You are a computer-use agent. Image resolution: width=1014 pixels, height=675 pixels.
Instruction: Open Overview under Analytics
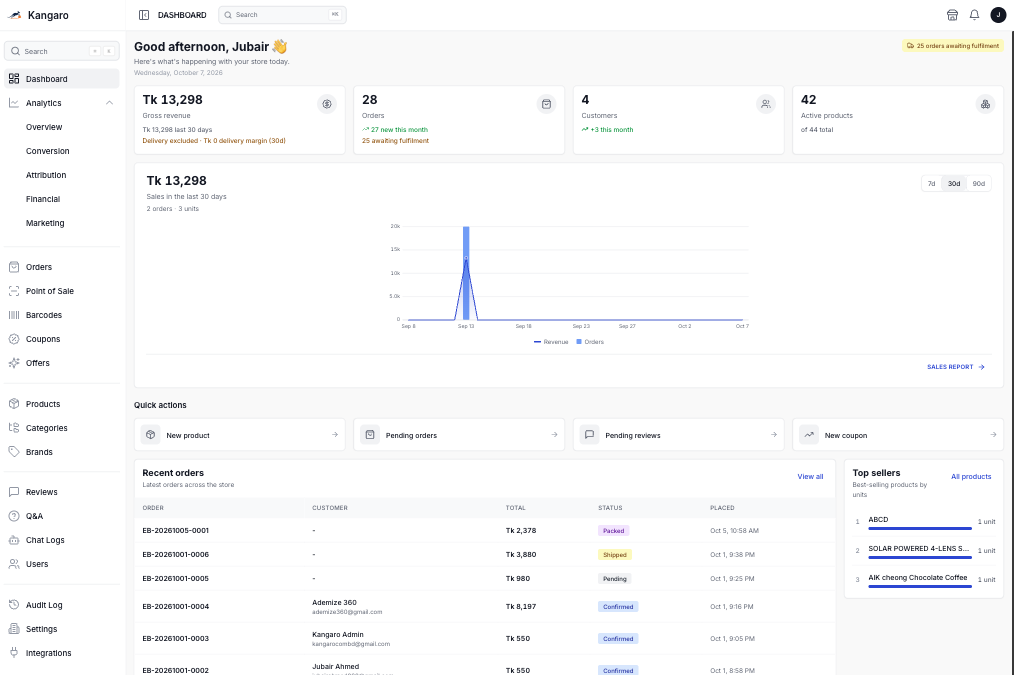point(44,127)
